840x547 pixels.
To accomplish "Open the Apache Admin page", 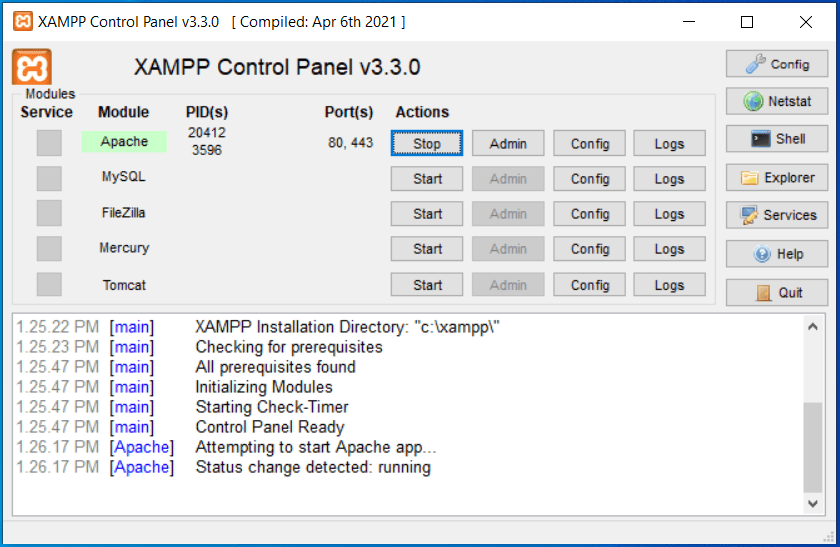I will tap(508, 143).
